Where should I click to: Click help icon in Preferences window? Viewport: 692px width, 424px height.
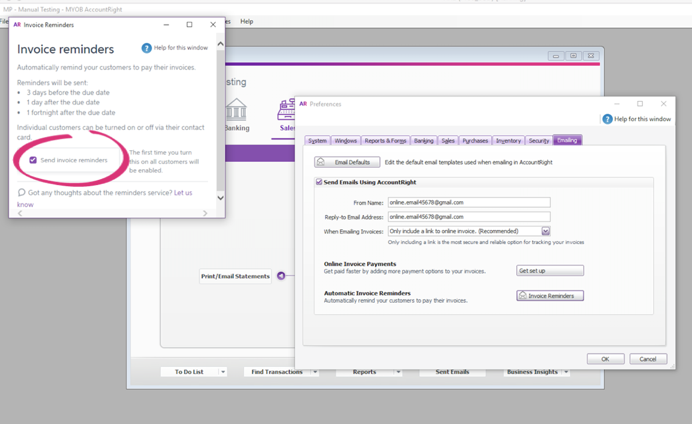tap(607, 119)
